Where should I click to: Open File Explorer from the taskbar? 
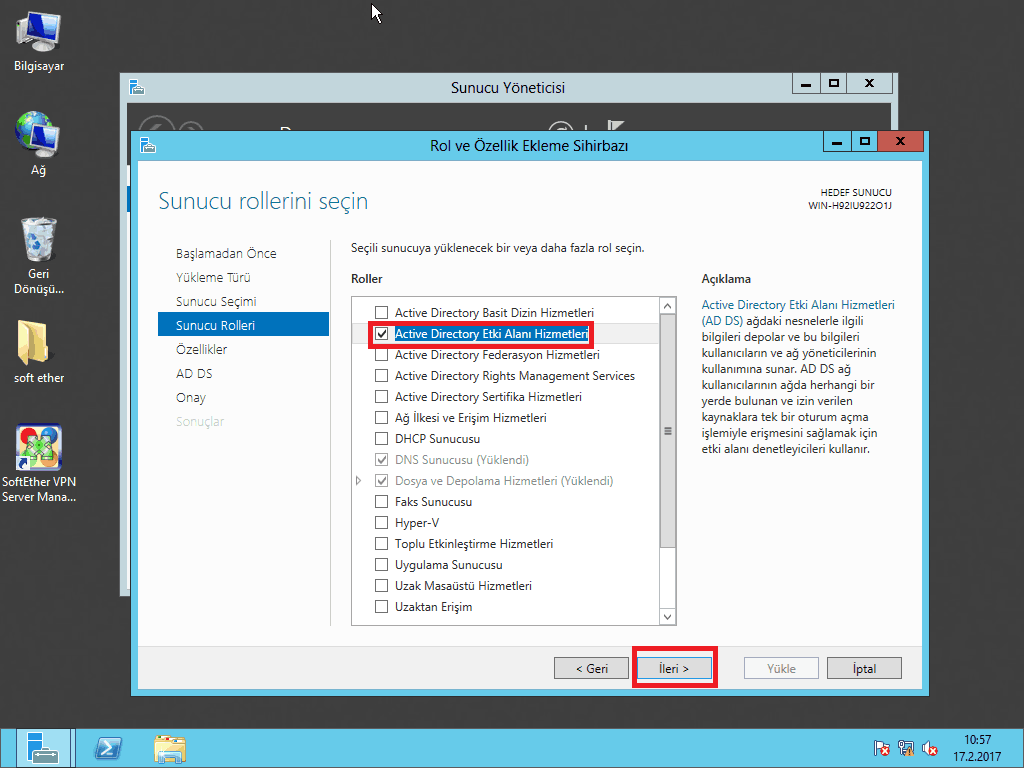point(170,747)
